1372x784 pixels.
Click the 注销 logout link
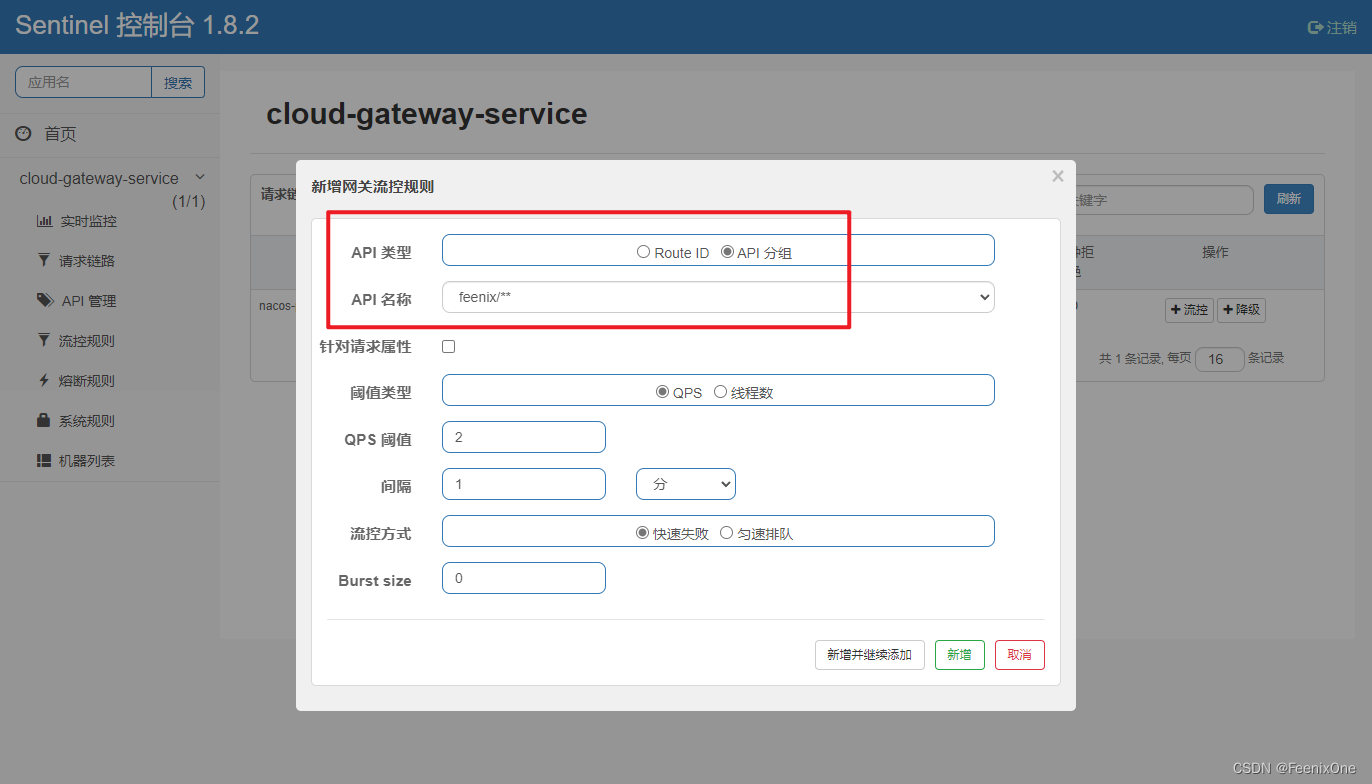point(1332,28)
